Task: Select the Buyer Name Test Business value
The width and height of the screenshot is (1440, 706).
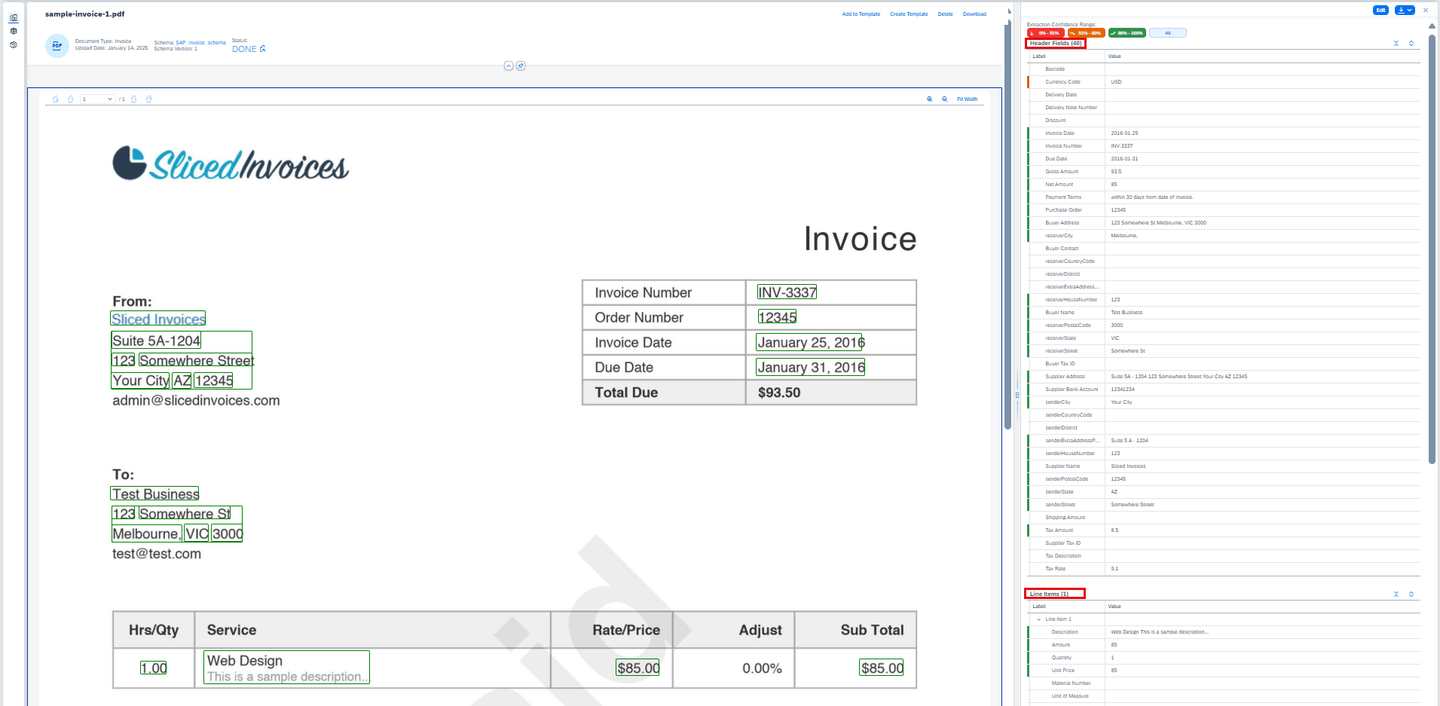Action: click(x=1126, y=312)
